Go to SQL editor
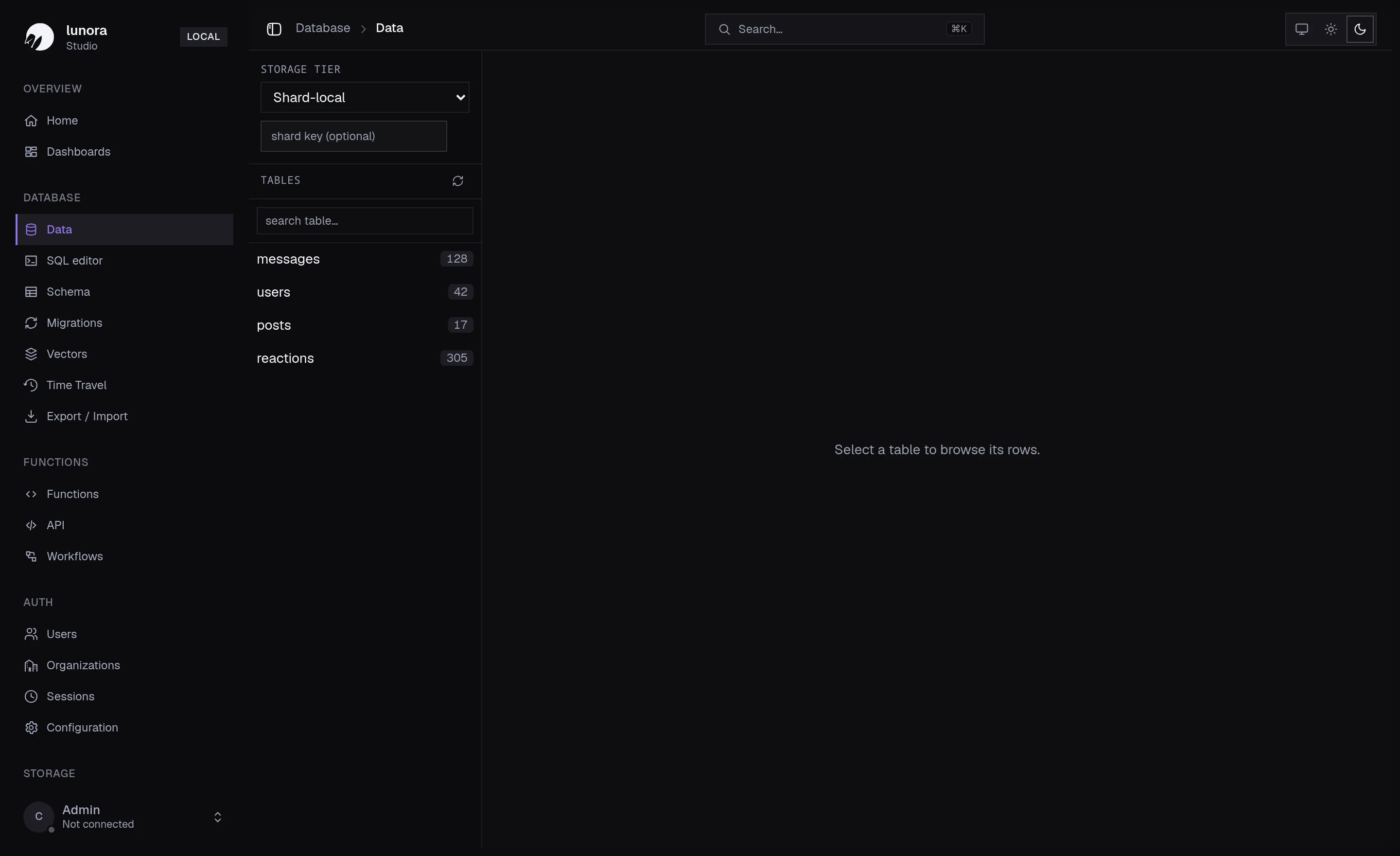 pyautogui.click(x=124, y=261)
